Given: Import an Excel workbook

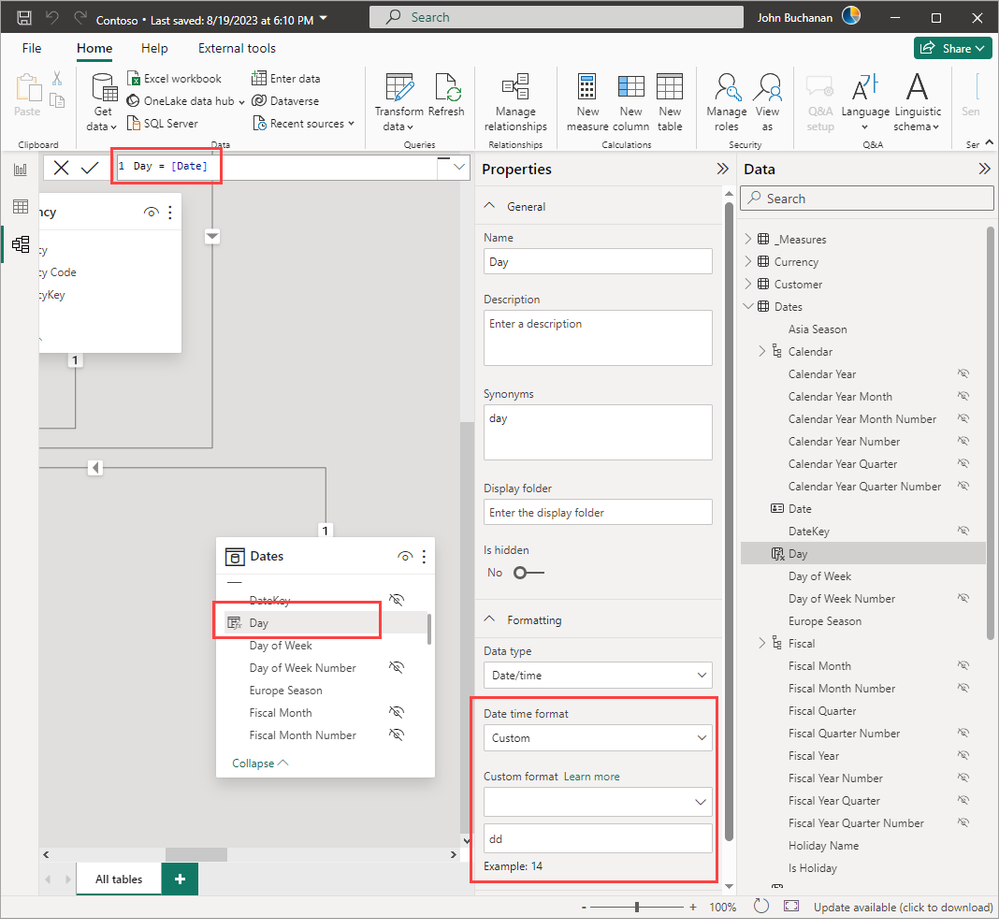Looking at the screenshot, I should [x=175, y=78].
